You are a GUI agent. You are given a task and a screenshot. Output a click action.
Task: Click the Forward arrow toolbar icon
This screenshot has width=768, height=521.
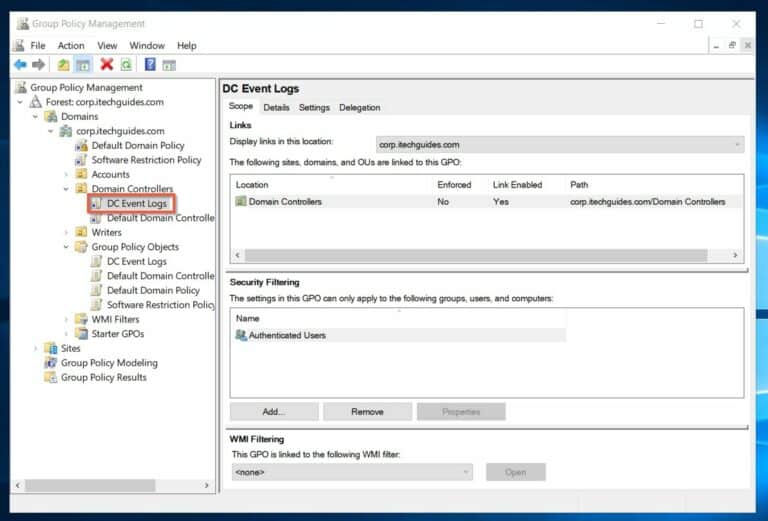click(x=38, y=65)
